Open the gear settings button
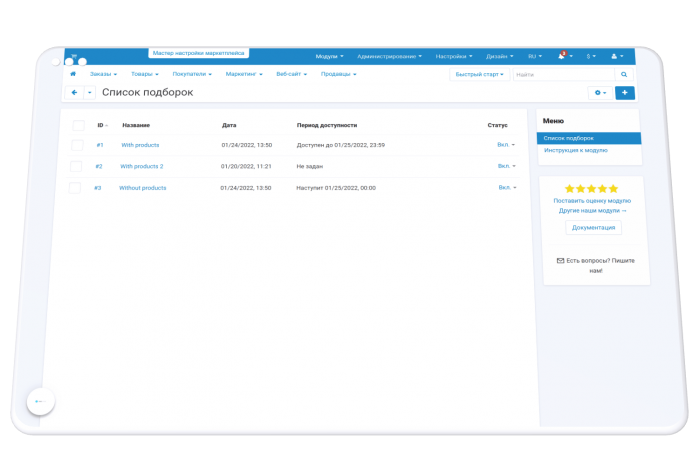The image size is (700, 466). tap(600, 93)
